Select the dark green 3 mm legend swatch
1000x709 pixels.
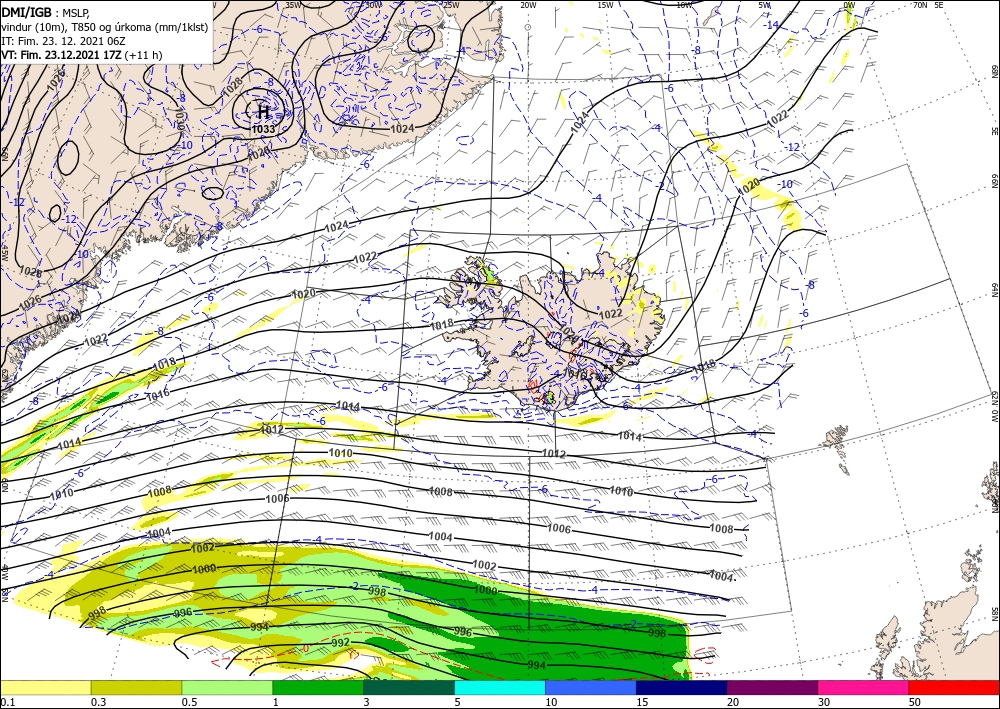(x=409, y=687)
